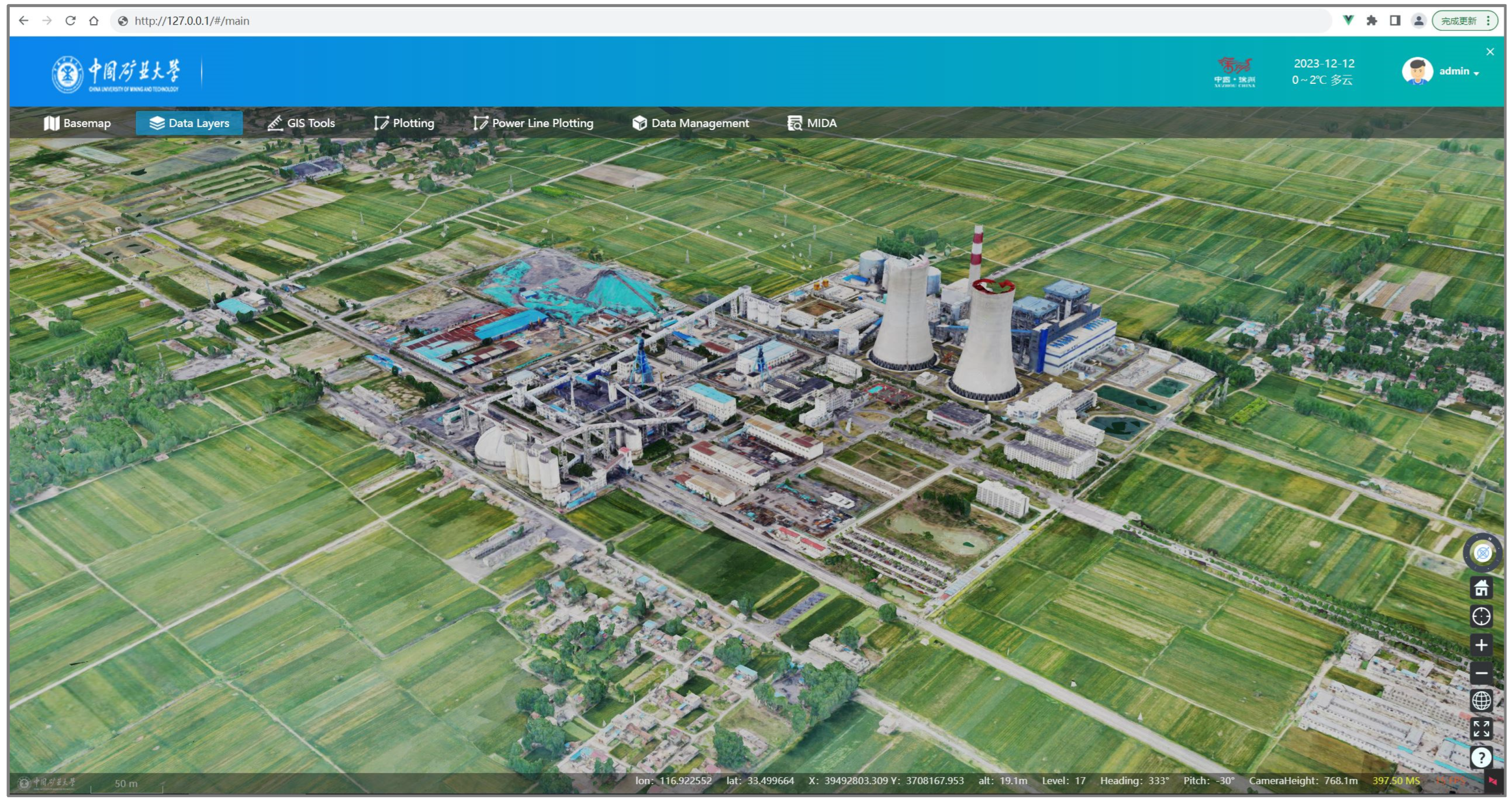
Task: Click the home view icon
Action: click(x=1481, y=588)
